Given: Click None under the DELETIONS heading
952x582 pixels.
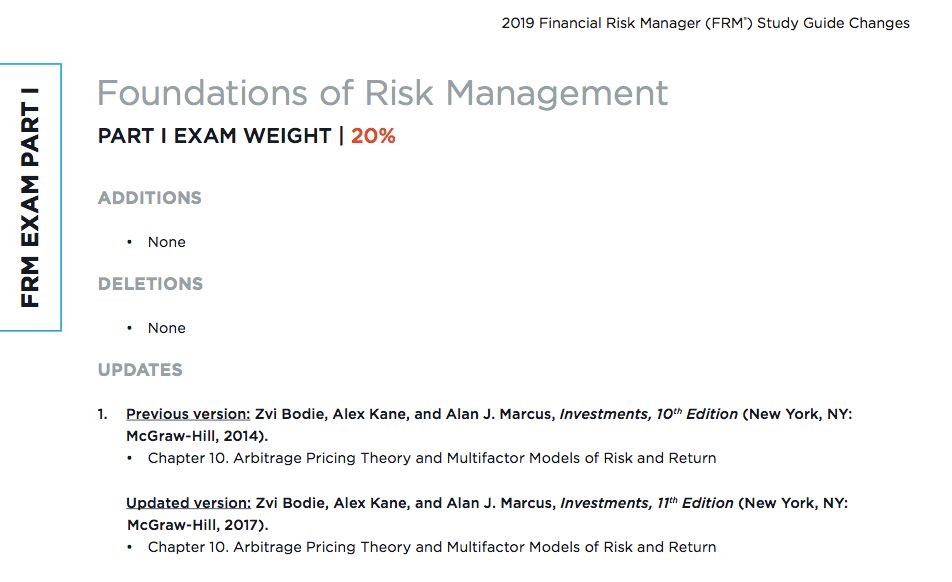Looking at the screenshot, I should [166, 328].
